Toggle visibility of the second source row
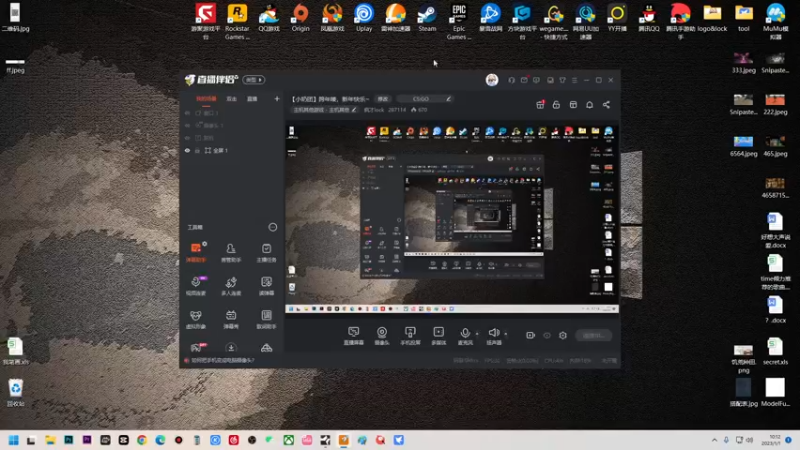800x450 pixels. [x=187, y=126]
